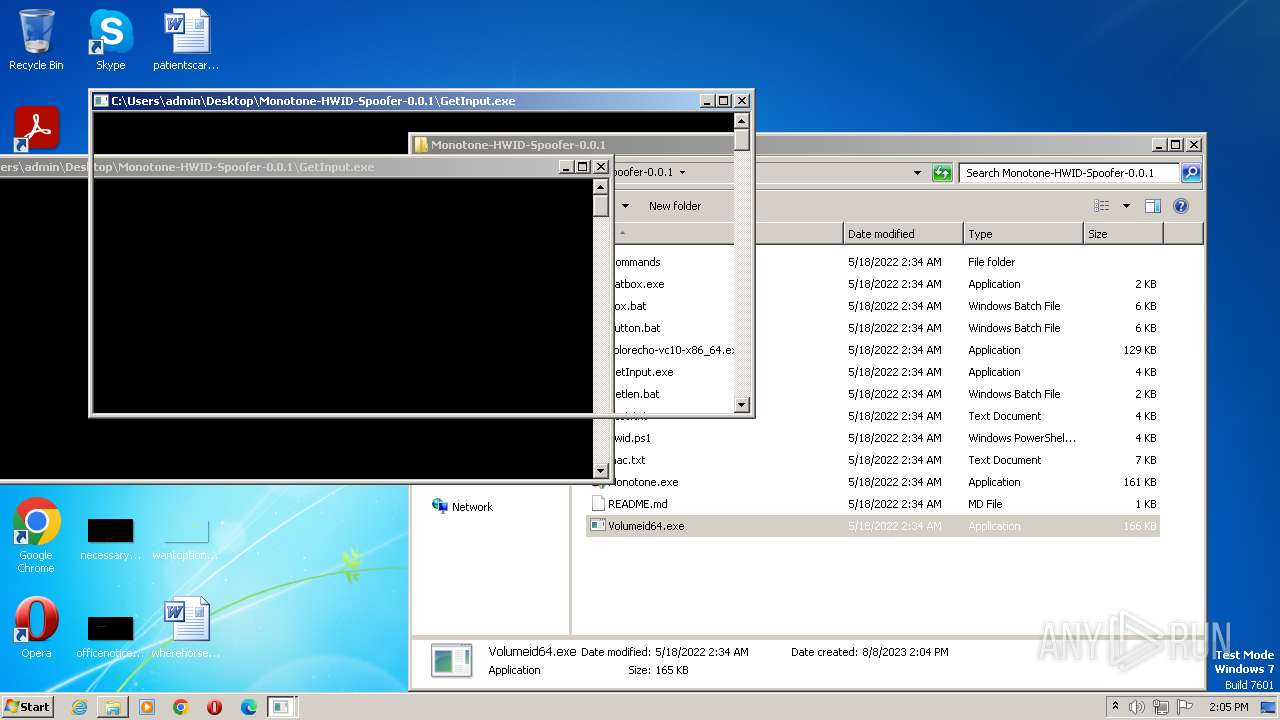Open Microsoft Edge from the taskbar
Viewport: 1280px width, 720px height.
point(249,707)
